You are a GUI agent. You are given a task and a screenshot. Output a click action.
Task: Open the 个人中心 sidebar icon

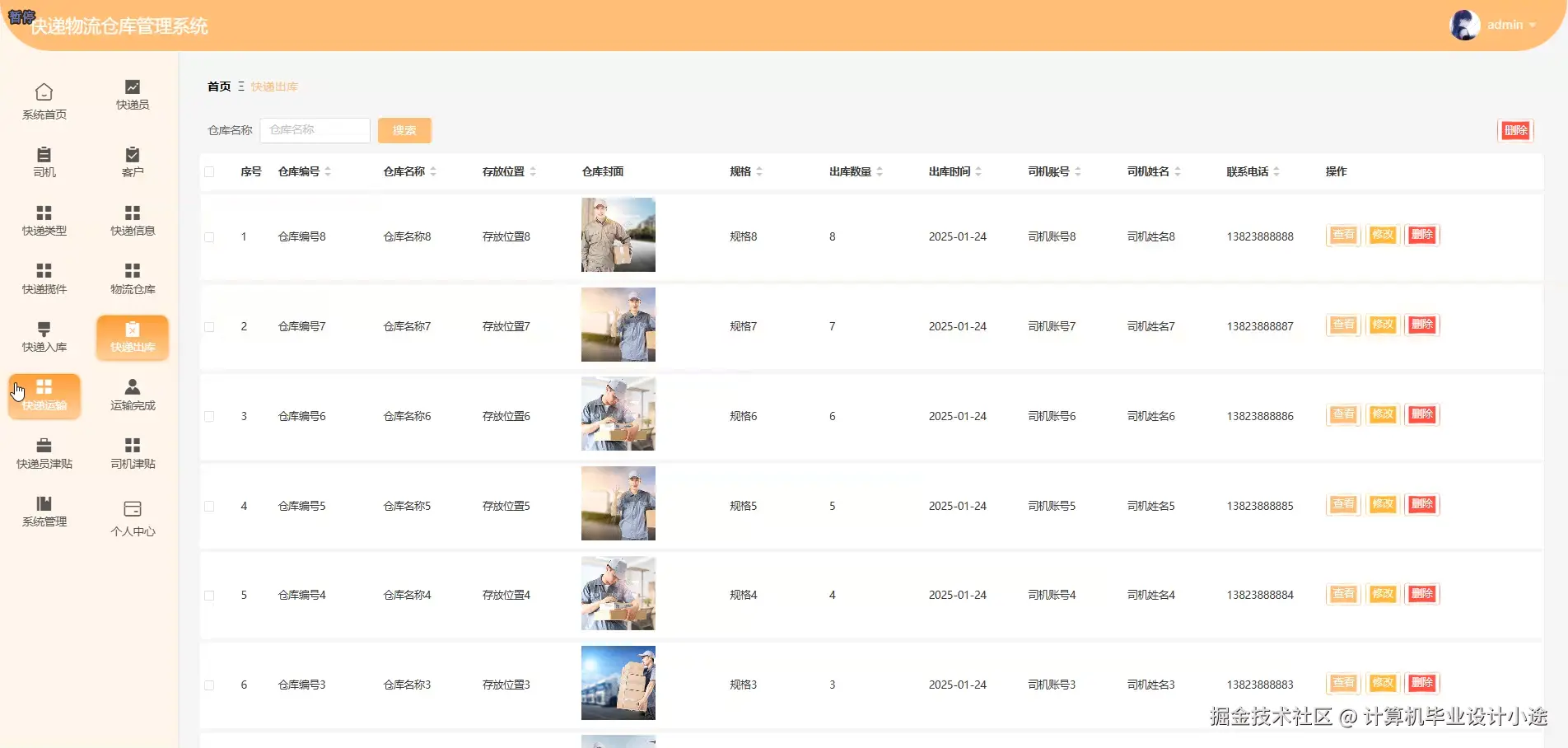coord(133,509)
